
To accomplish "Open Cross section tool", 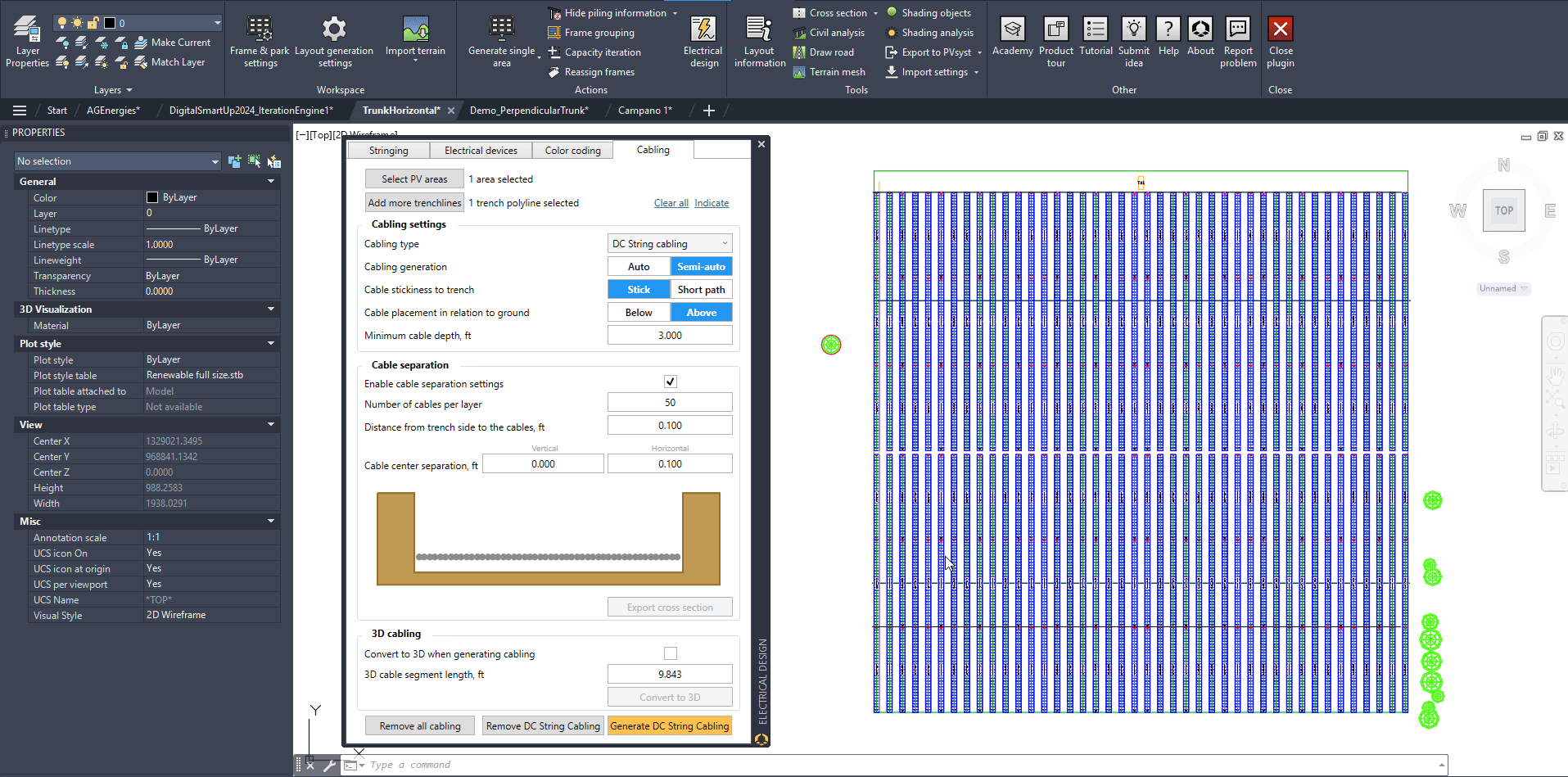I will pyautogui.click(x=830, y=13).
